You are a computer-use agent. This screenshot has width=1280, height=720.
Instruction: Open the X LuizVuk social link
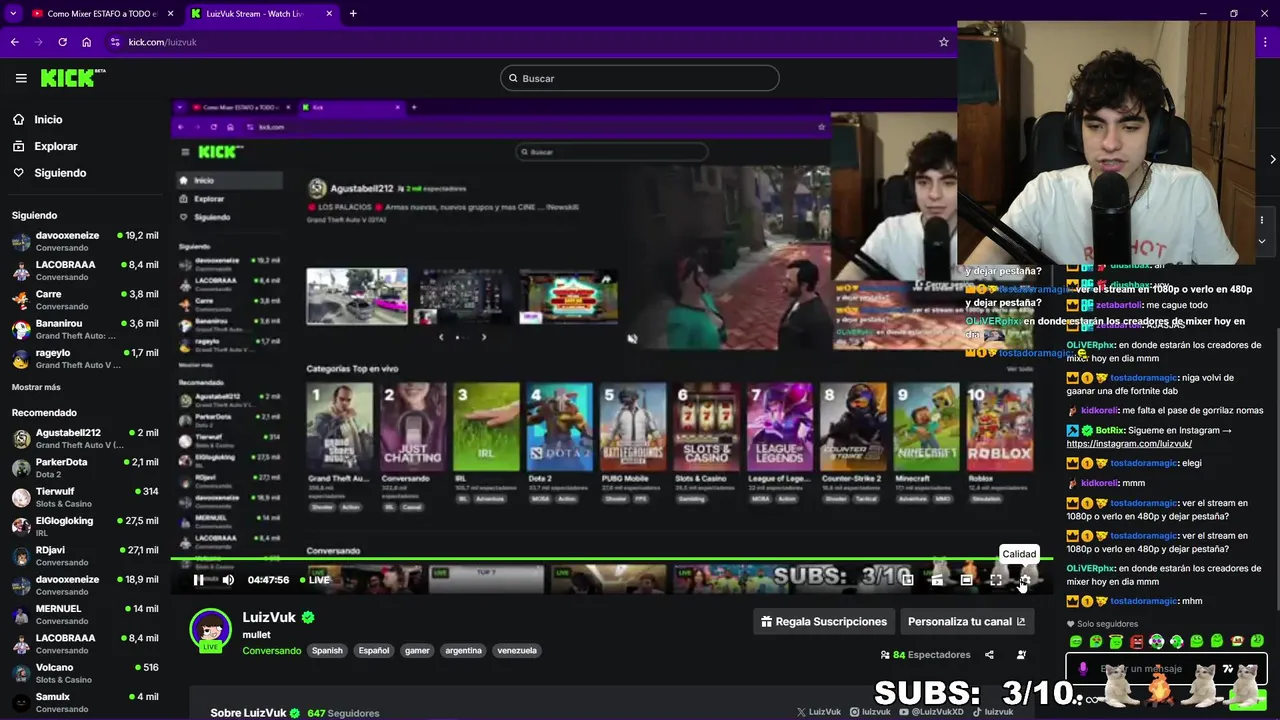pyautogui.click(x=819, y=712)
